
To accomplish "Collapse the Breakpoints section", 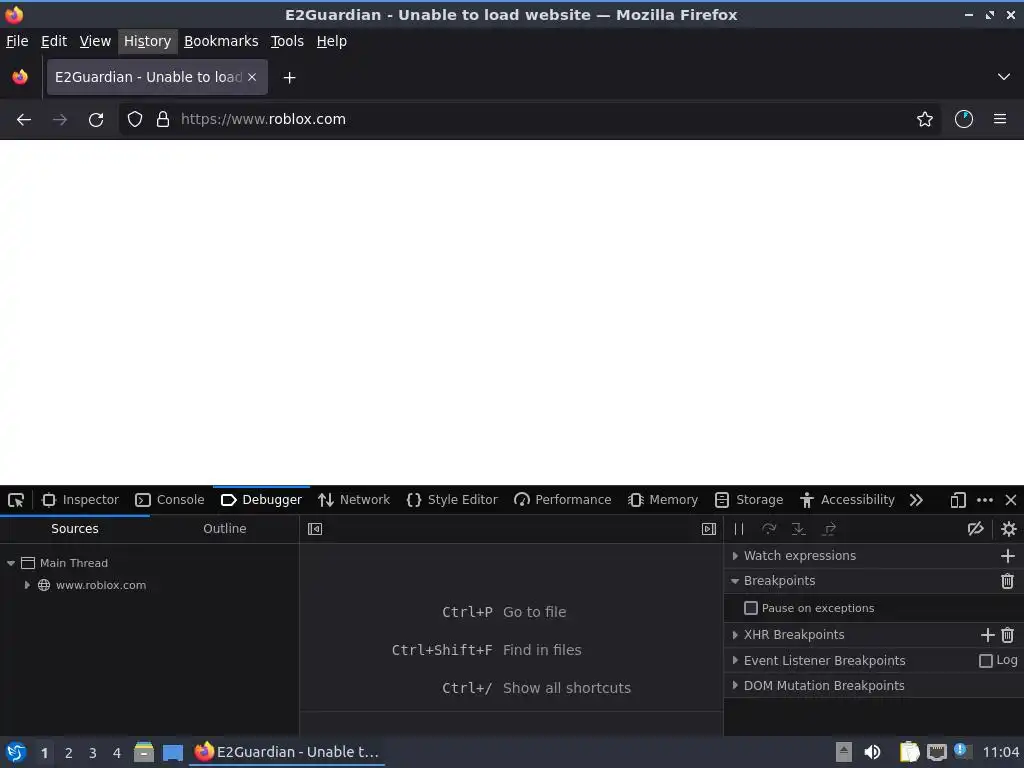I will click(735, 581).
